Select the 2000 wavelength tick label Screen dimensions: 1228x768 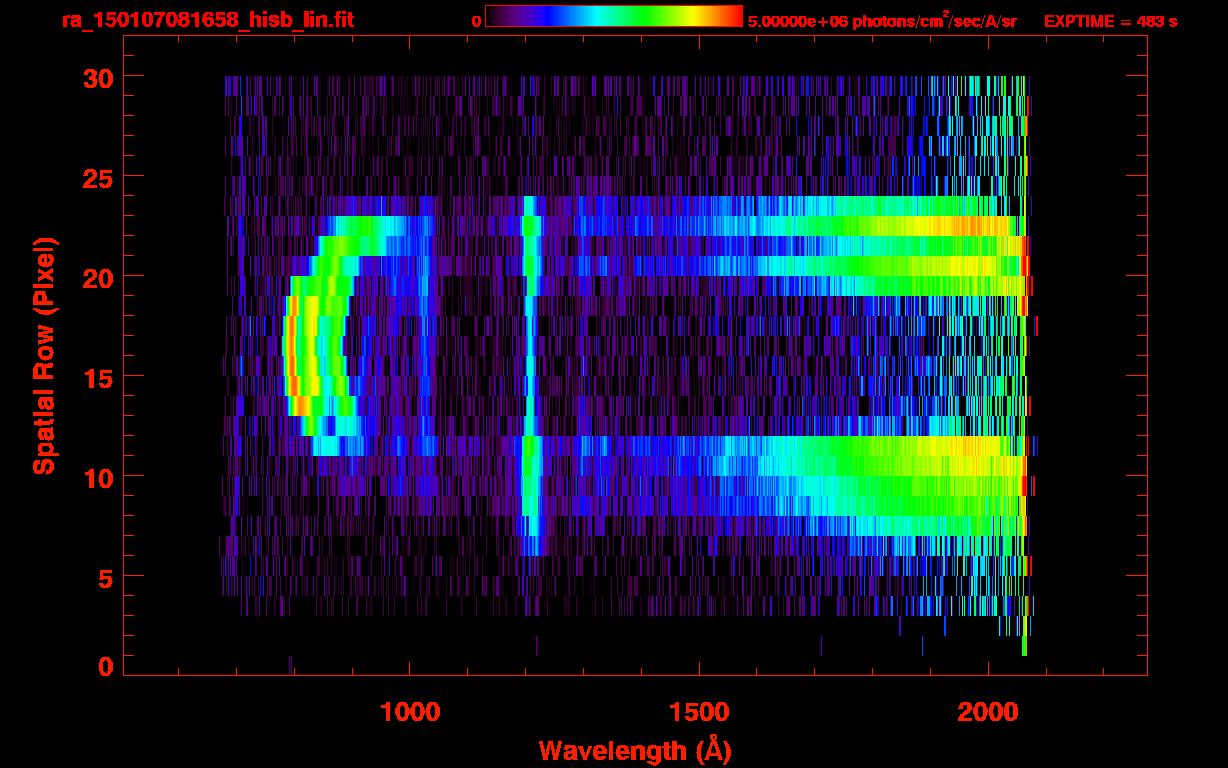tap(987, 711)
